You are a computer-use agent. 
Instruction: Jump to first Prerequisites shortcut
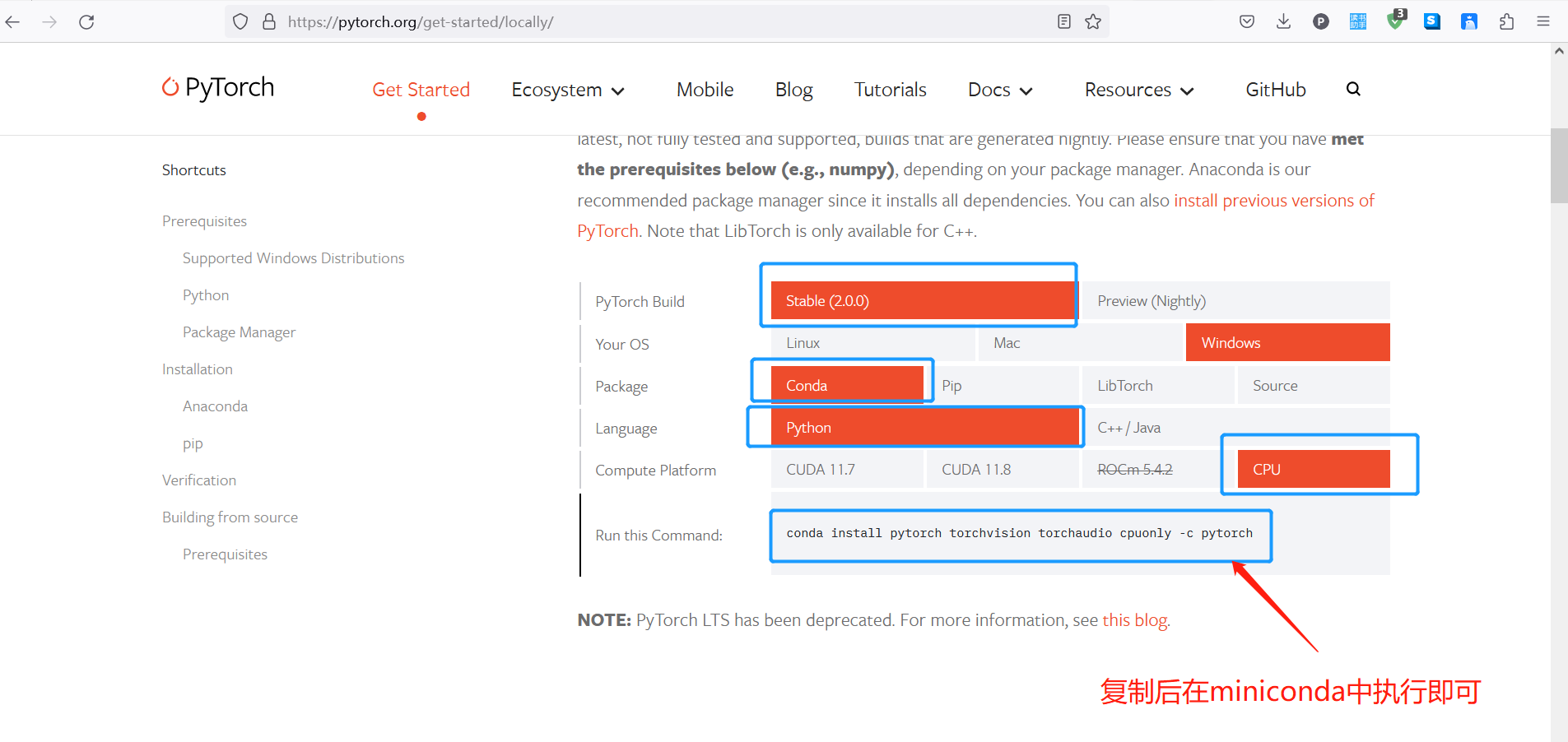coord(204,221)
